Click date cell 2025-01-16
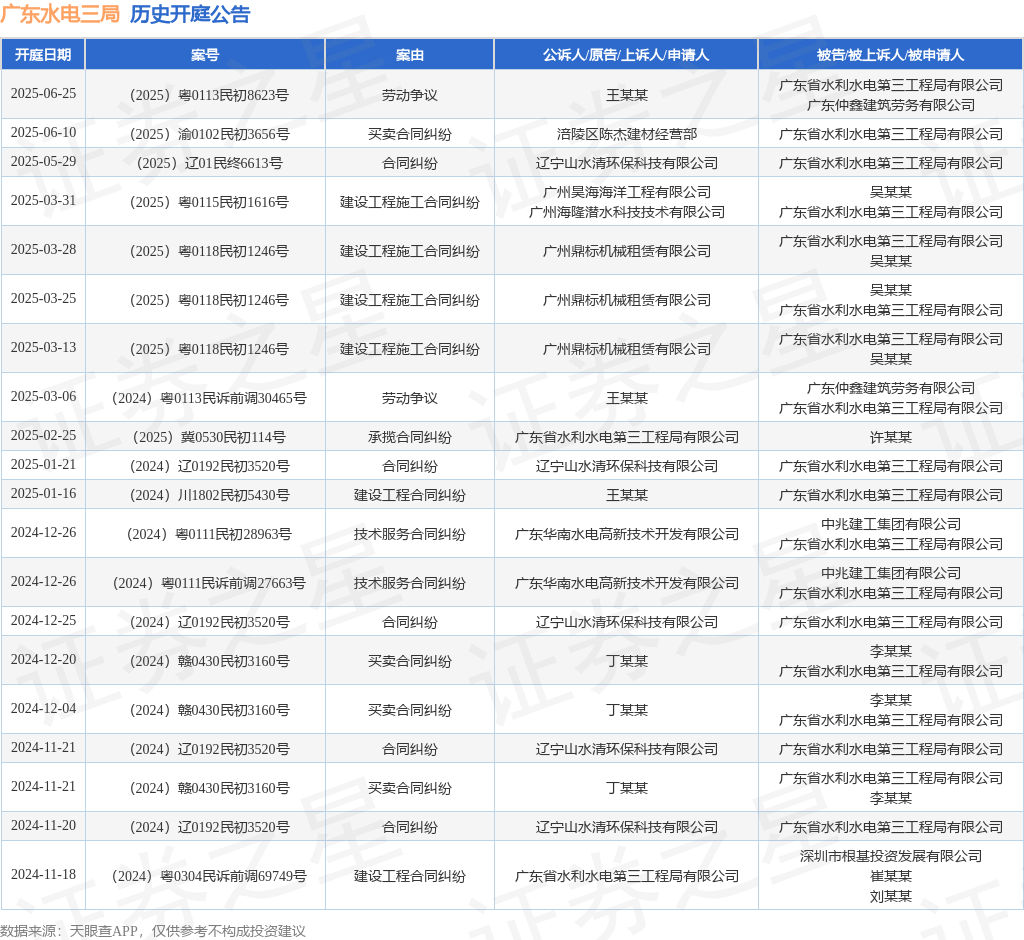The height and width of the screenshot is (940, 1024). 43,494
